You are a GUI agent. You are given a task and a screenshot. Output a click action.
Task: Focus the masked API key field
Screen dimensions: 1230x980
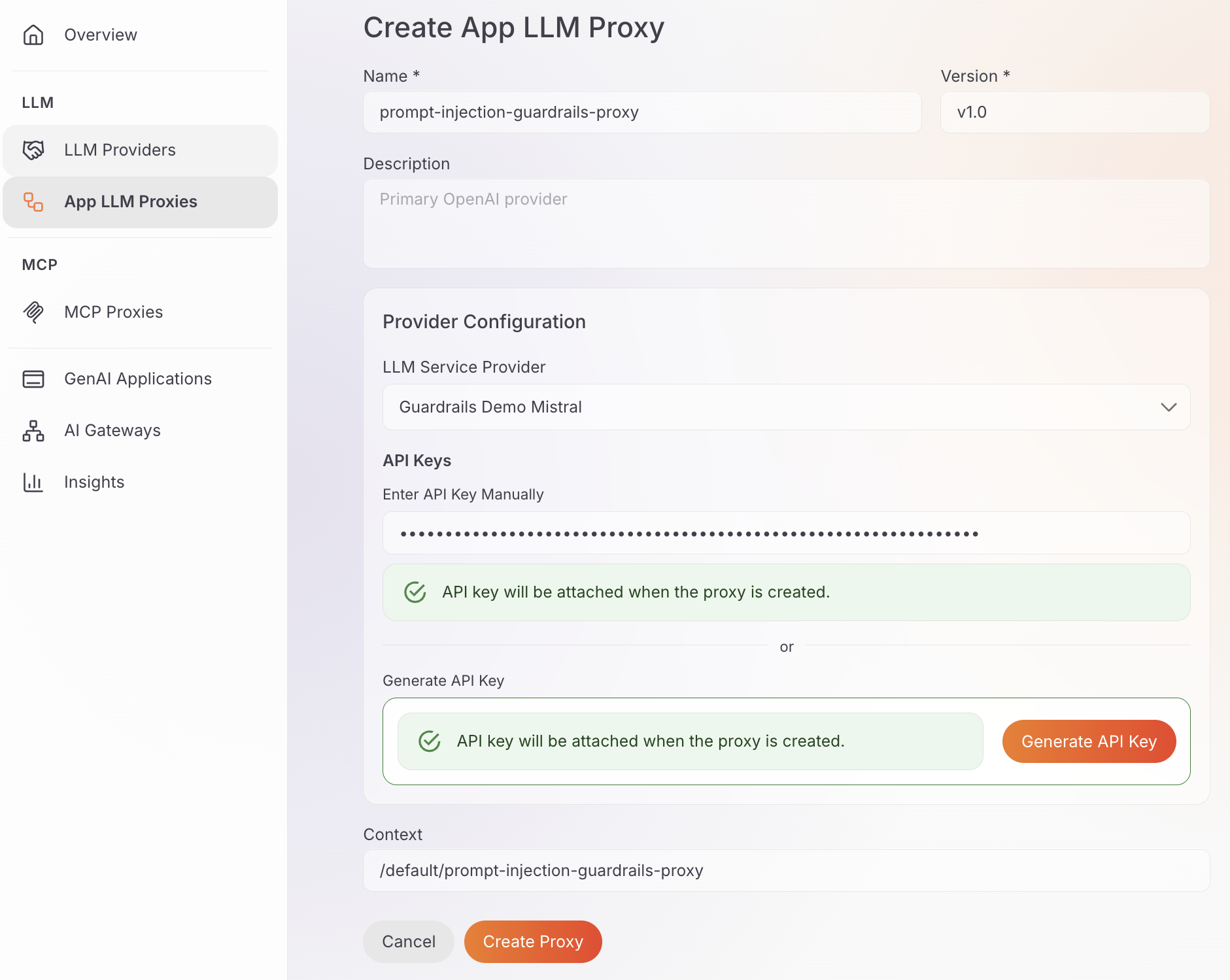point(786,533)
